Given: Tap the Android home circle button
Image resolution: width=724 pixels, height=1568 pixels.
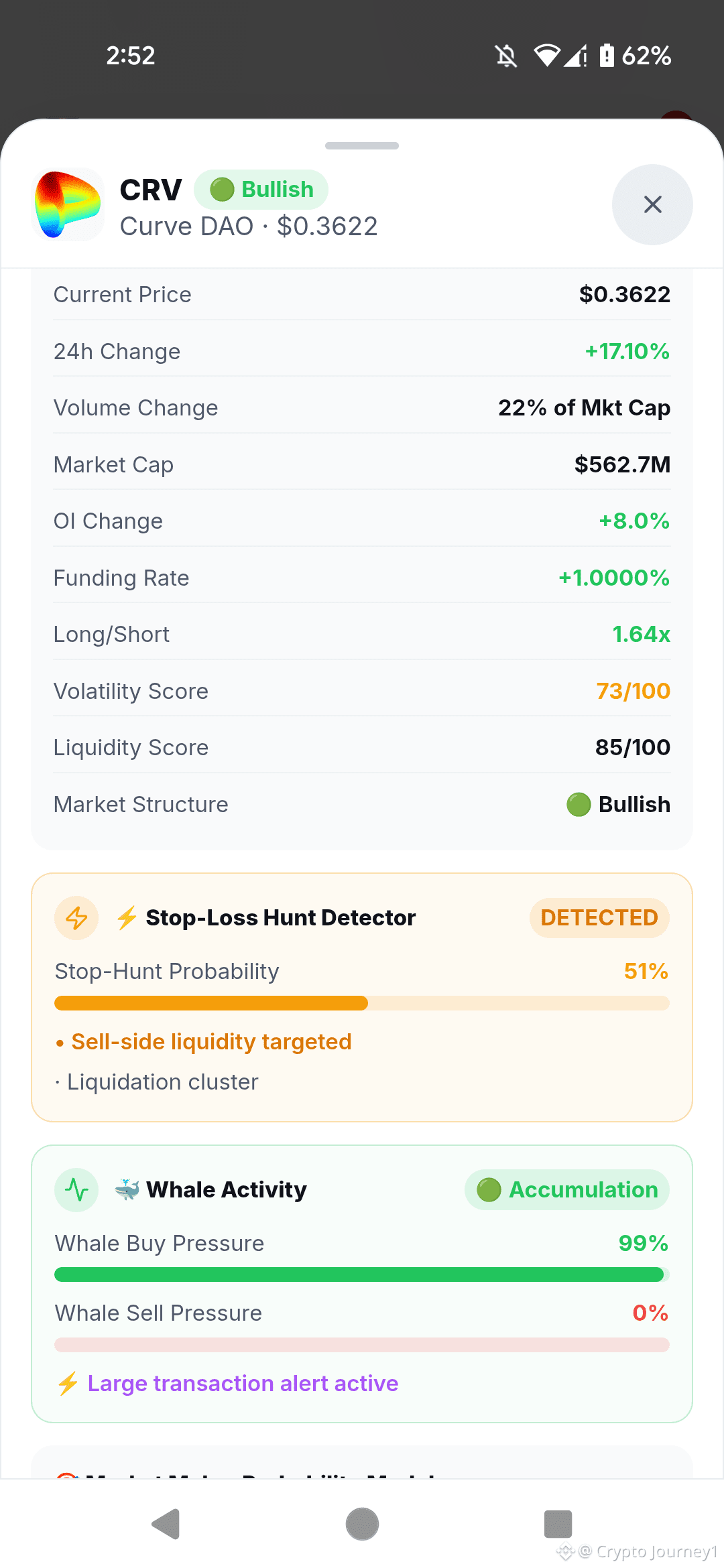Looking at the screenshot, I should pos(362,1524).
